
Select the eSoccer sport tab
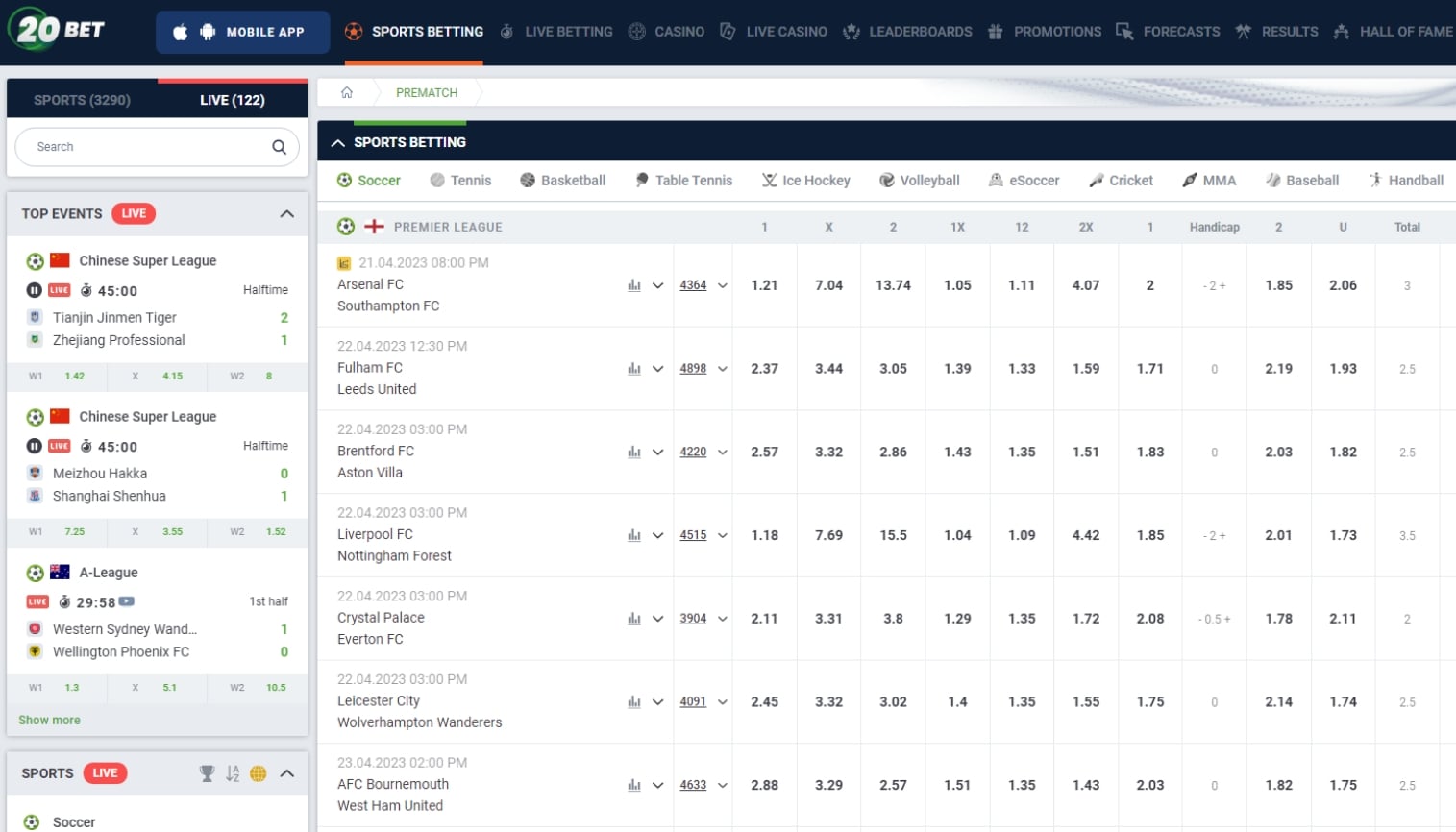(x=1024, y=181)
